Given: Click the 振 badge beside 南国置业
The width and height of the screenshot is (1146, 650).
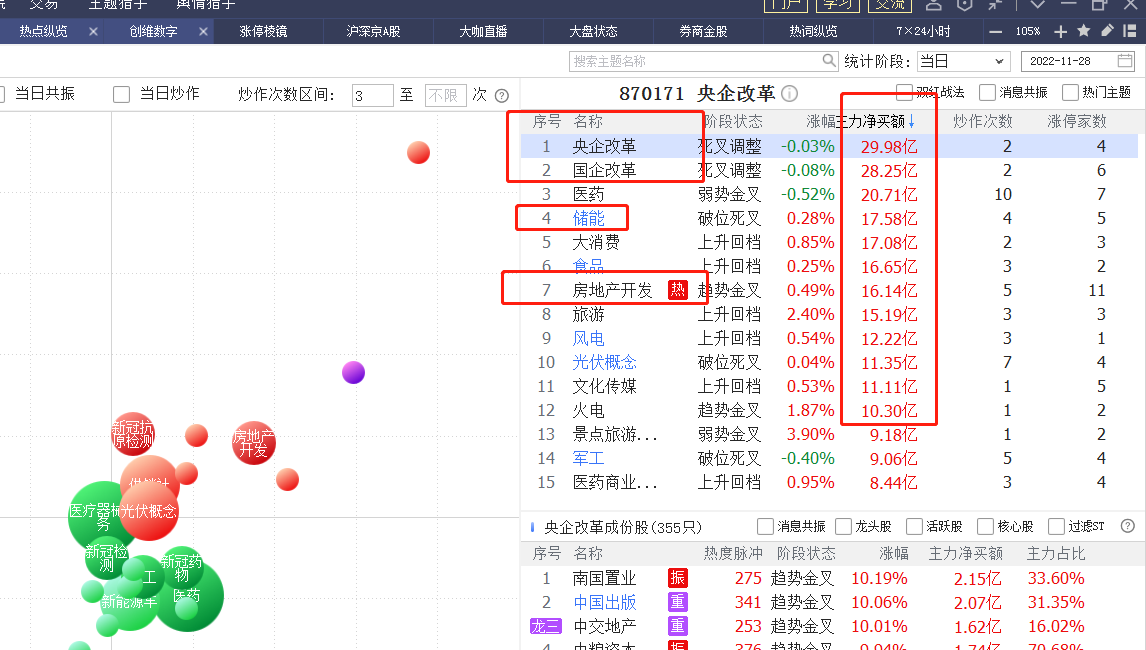Looking at the screenshot, I should point(678,578).
